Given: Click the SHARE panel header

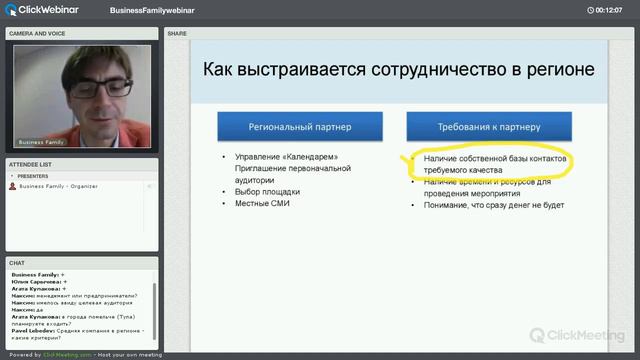Looking at the screenshot, I should point(399,33).
